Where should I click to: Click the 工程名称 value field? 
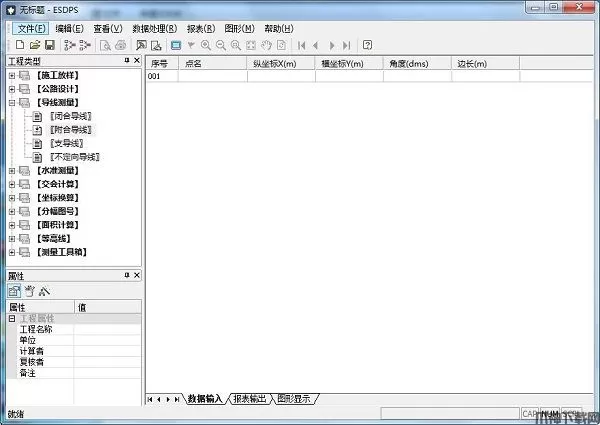coord(107,329)
